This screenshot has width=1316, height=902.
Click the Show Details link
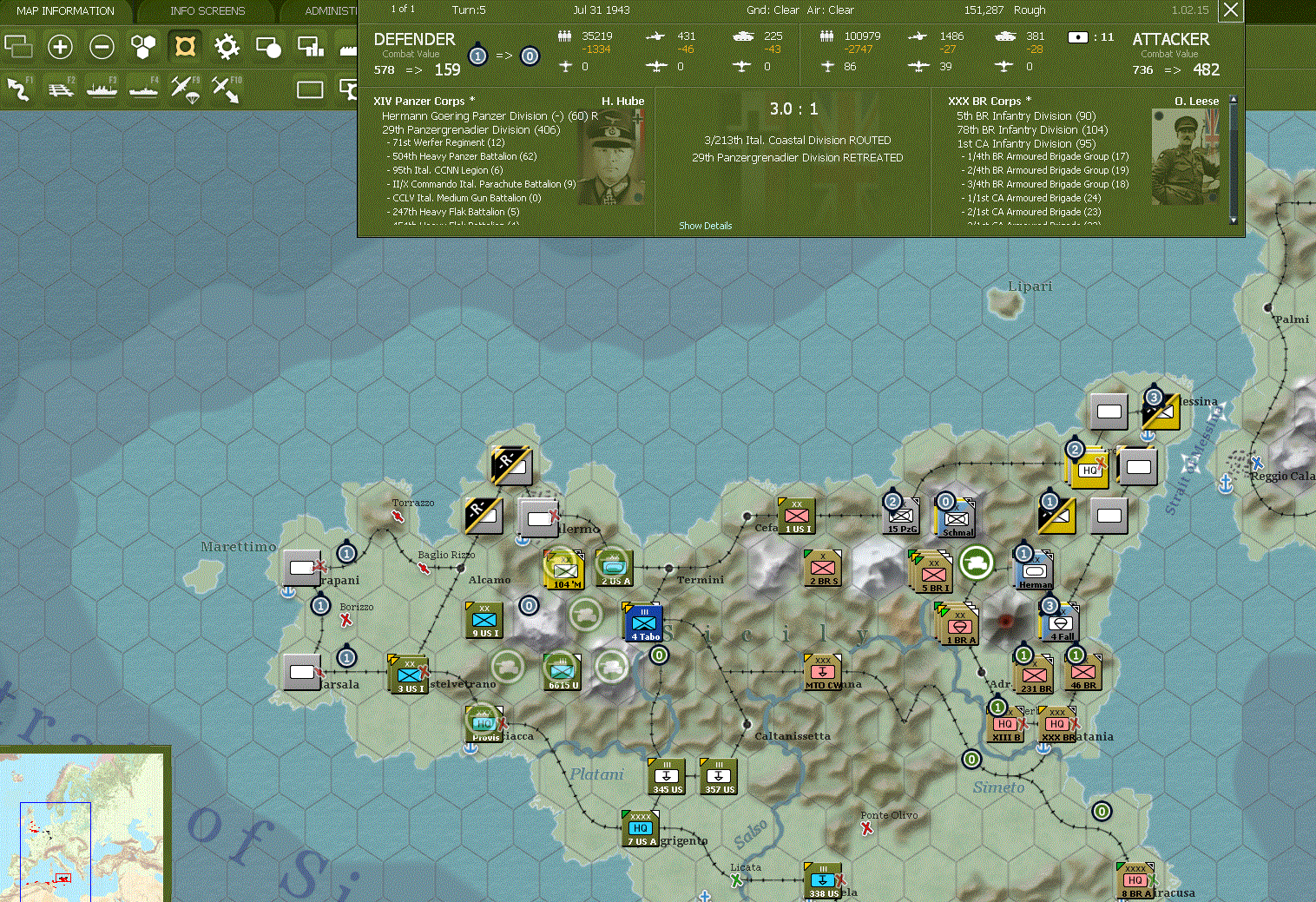click(704, 226)
